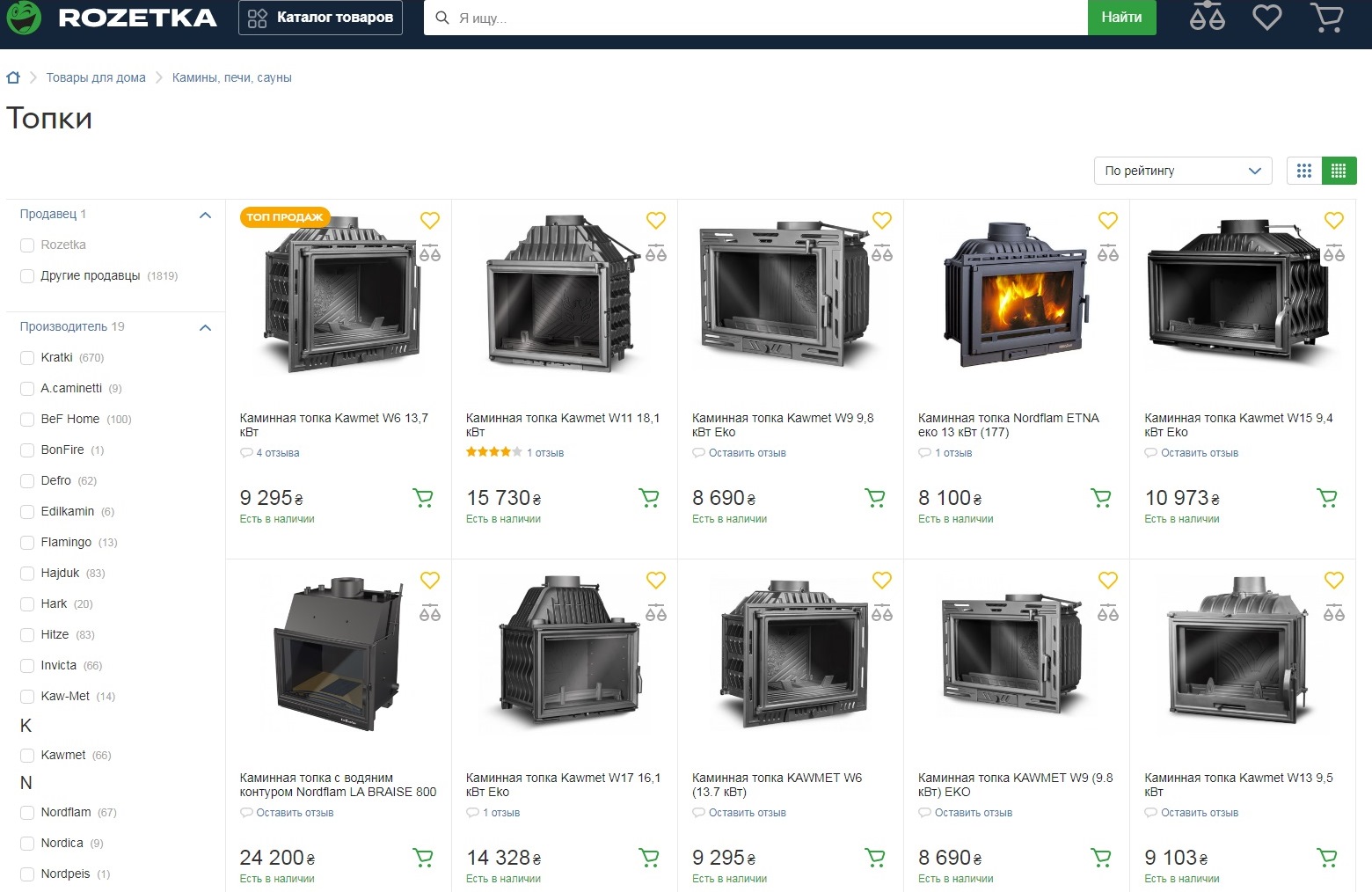
Task: Go to Товары для дома breadcrumb
Action: click(x=96, y=77)
